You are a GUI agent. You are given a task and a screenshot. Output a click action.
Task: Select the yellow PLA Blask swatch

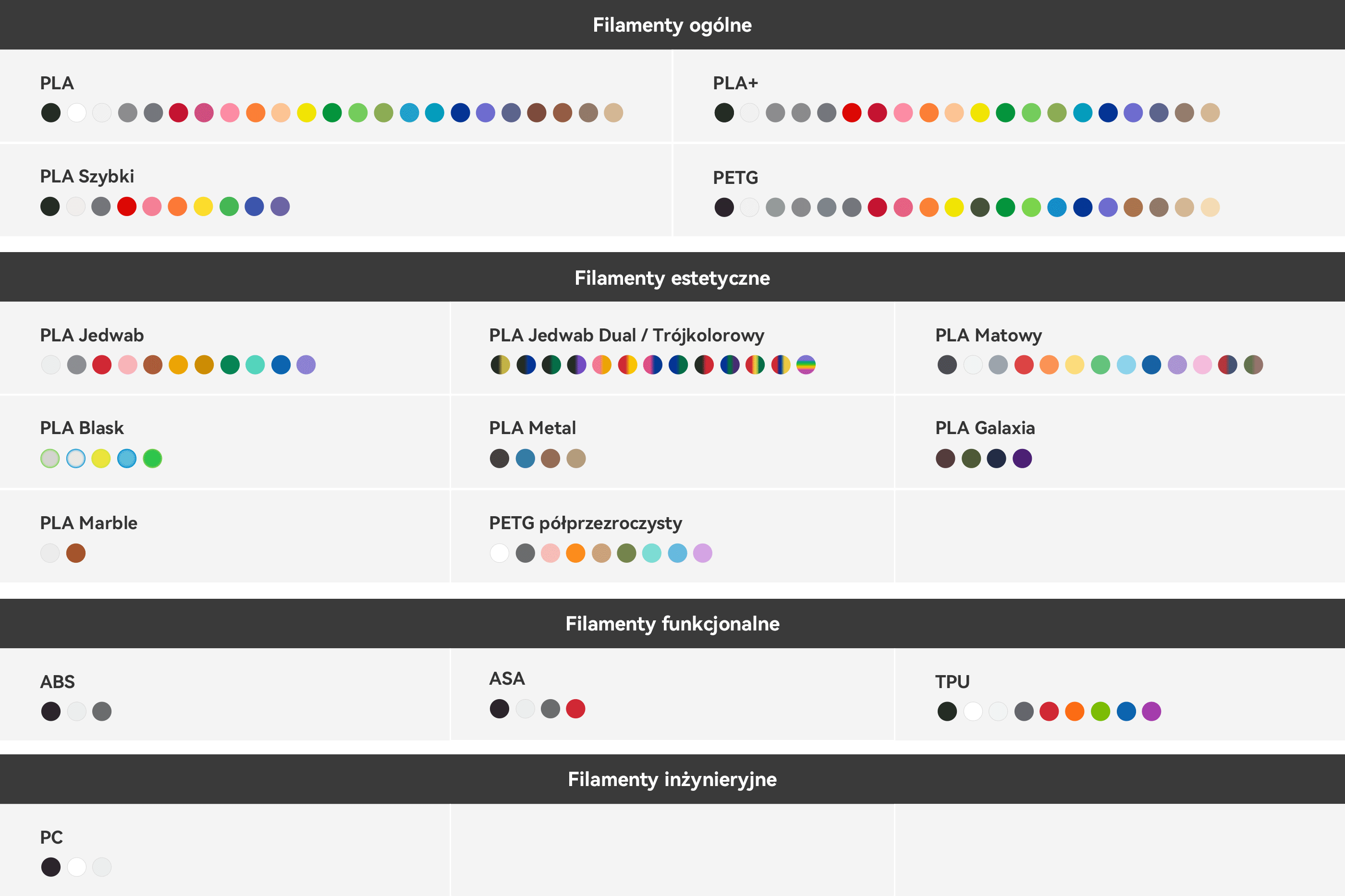(101, 458)
